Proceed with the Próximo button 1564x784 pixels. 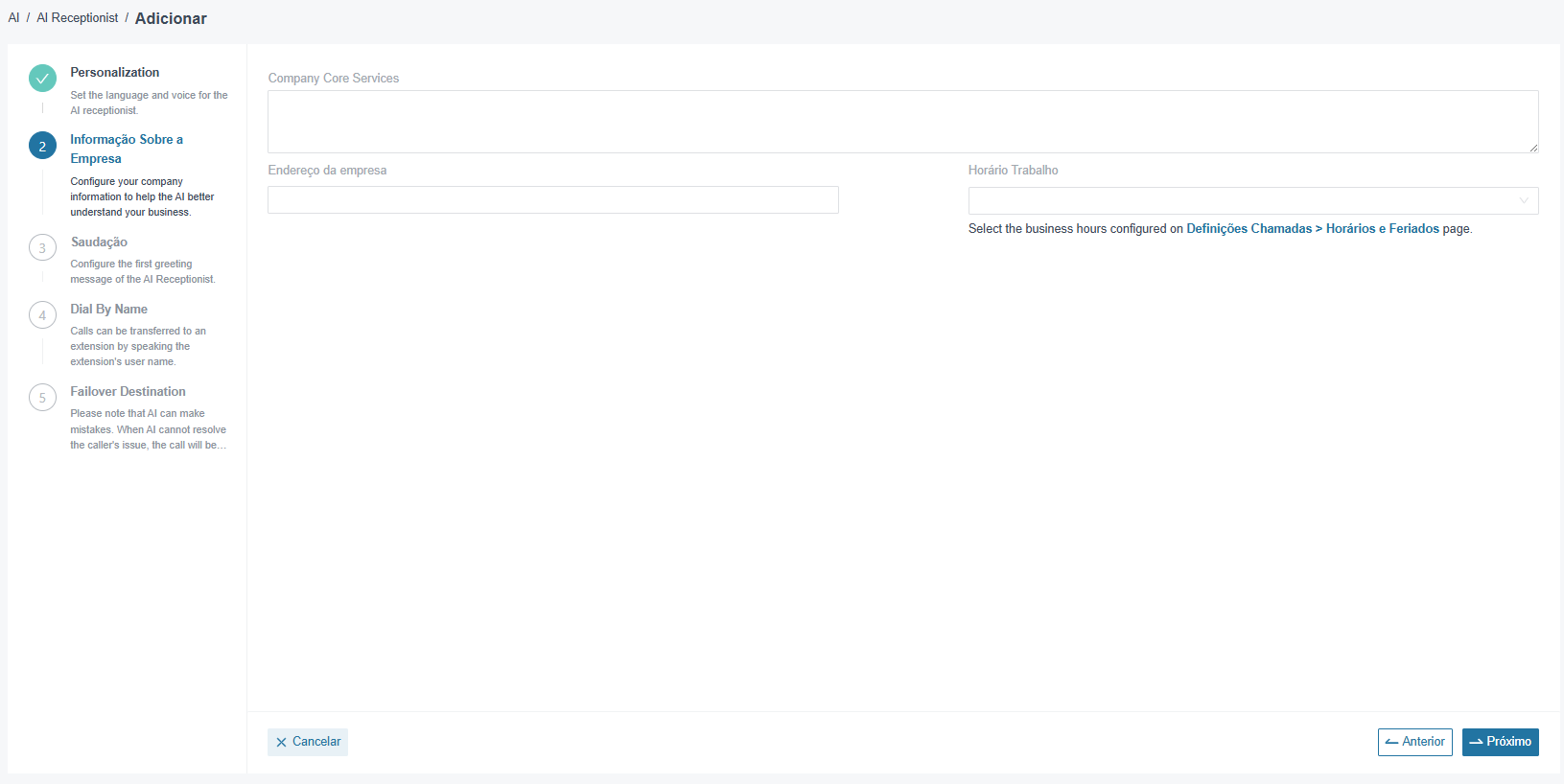[x=1501, y=742]
